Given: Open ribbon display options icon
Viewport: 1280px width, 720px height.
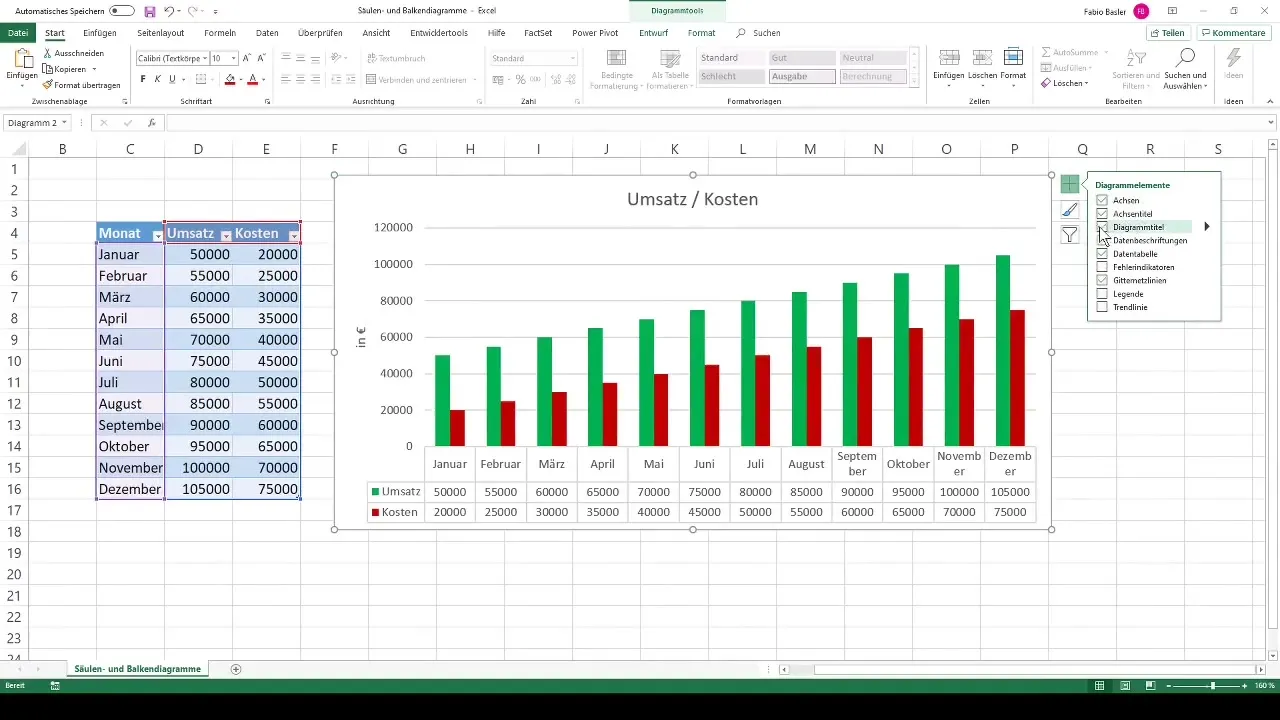Looking at the screenshot, I should point(1172,11).
